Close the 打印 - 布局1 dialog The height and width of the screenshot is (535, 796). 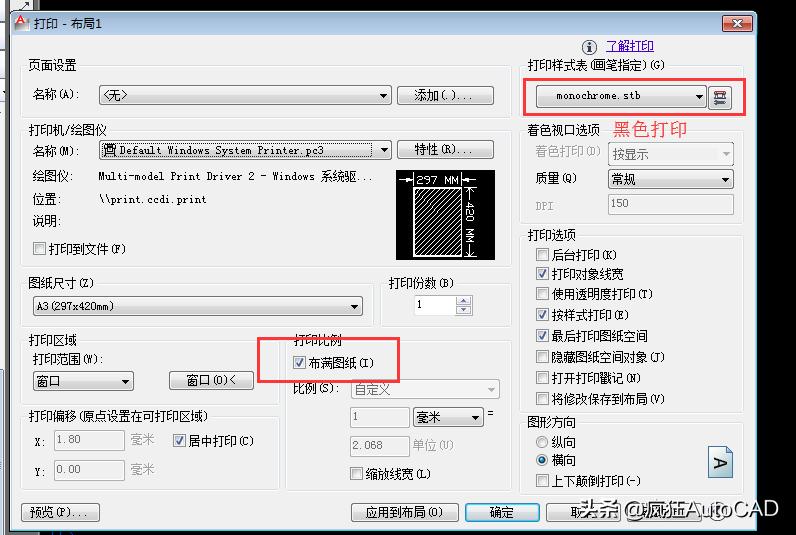pyautogui.click(x=737, y=23)
